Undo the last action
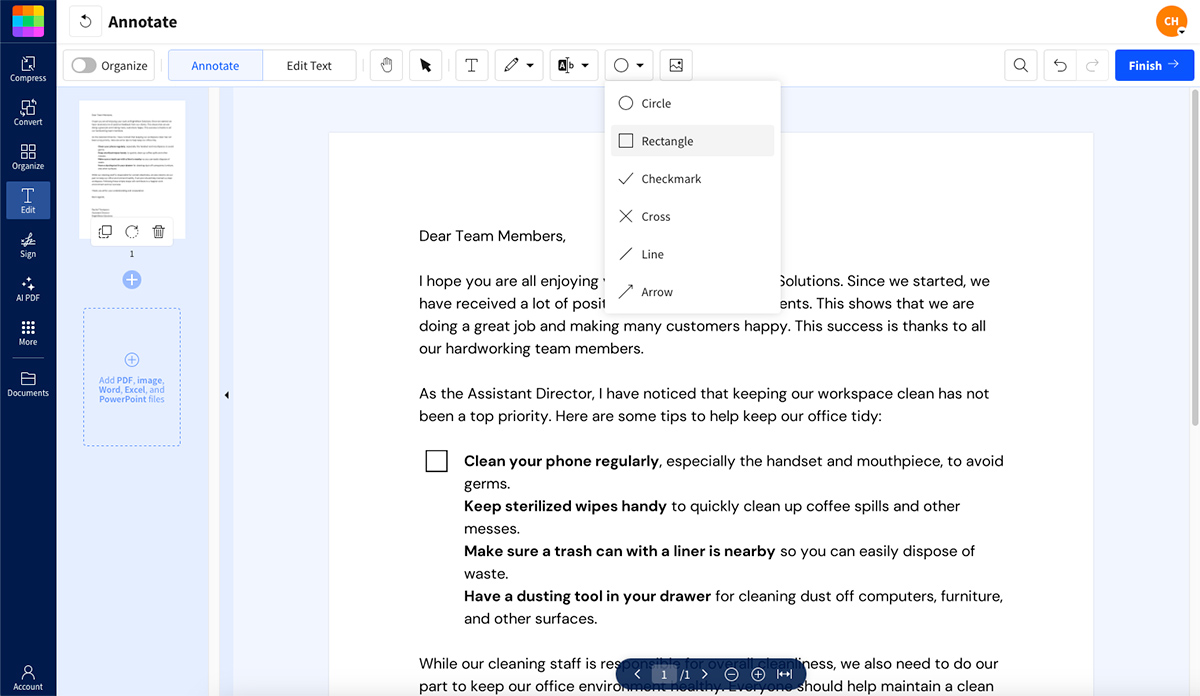The height and width of the screenshot is (696, 1200). [1061, 64]
